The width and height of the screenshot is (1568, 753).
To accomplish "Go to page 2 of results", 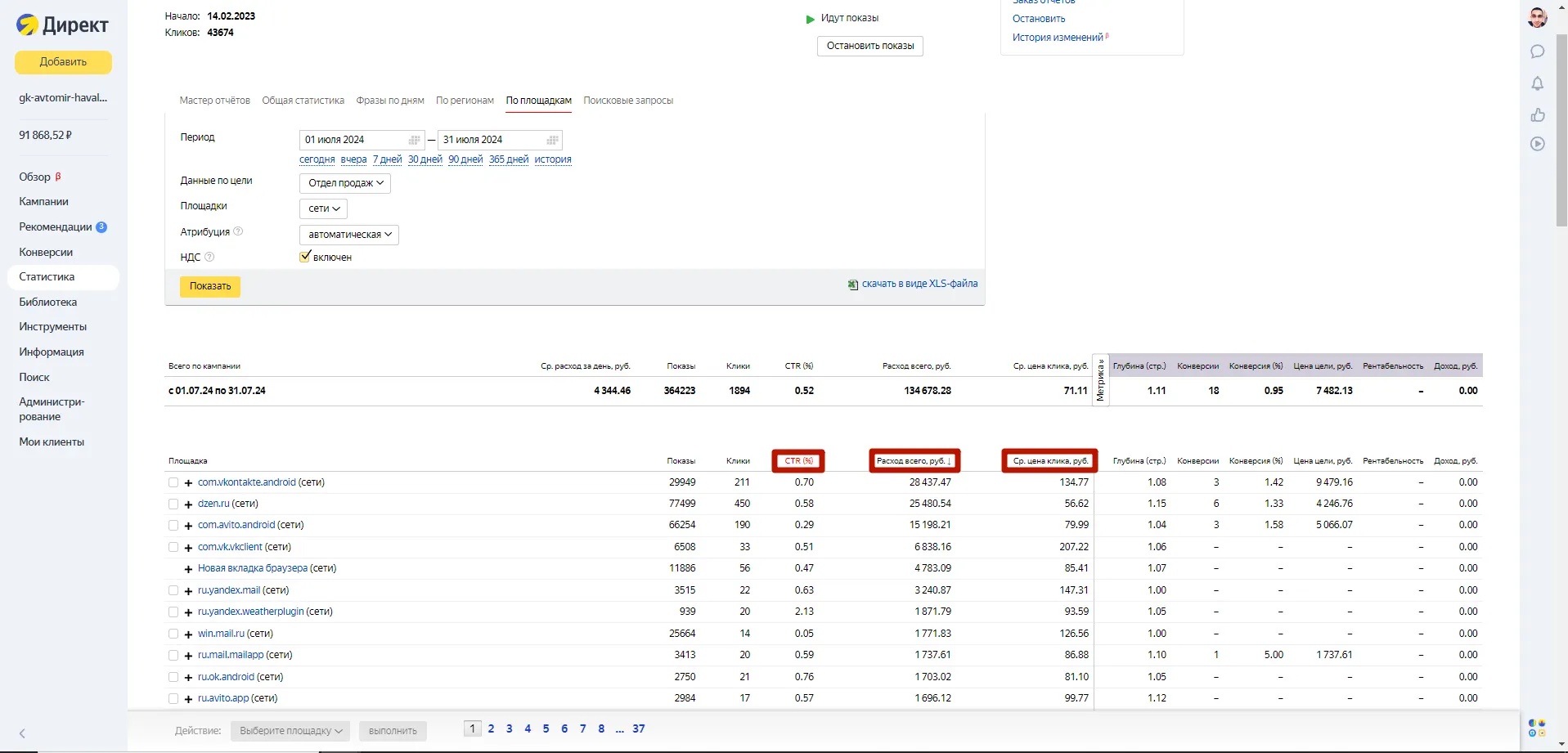I will 491,728.
